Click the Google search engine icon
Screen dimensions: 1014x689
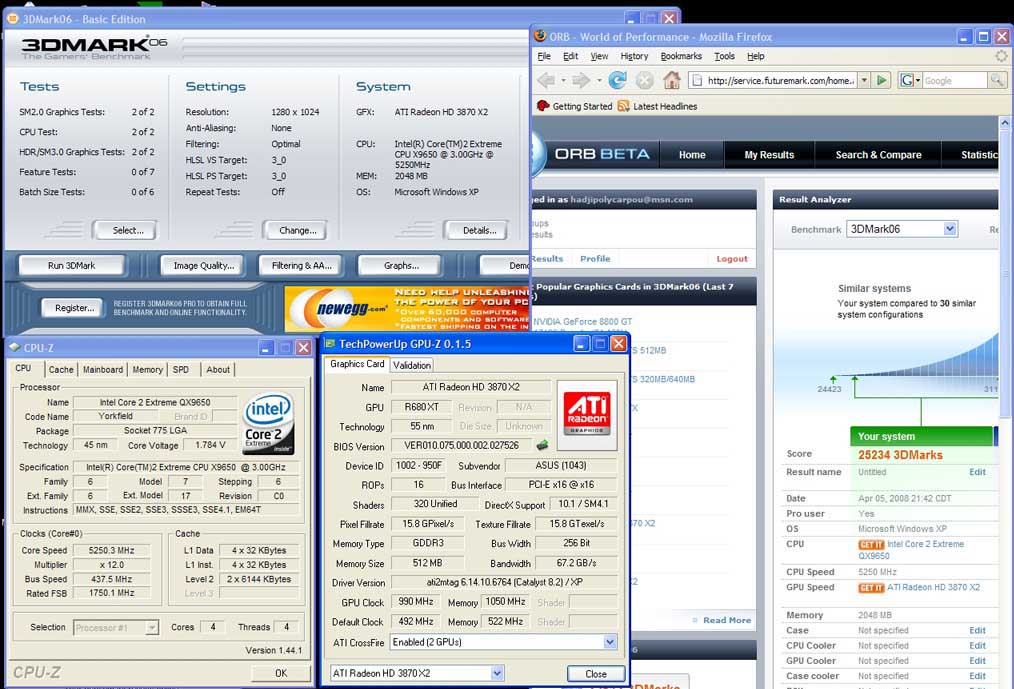click(907, 80)
